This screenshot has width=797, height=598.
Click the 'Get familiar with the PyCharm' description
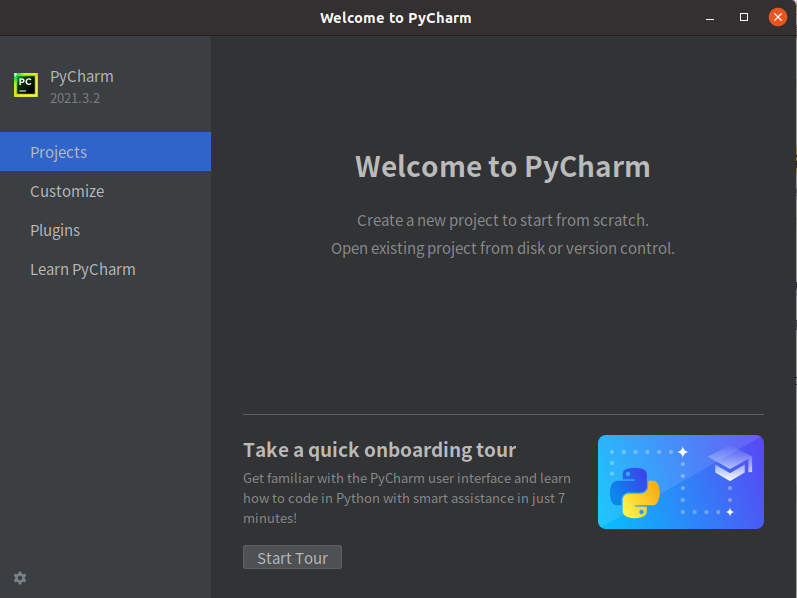tap(407, 498)
